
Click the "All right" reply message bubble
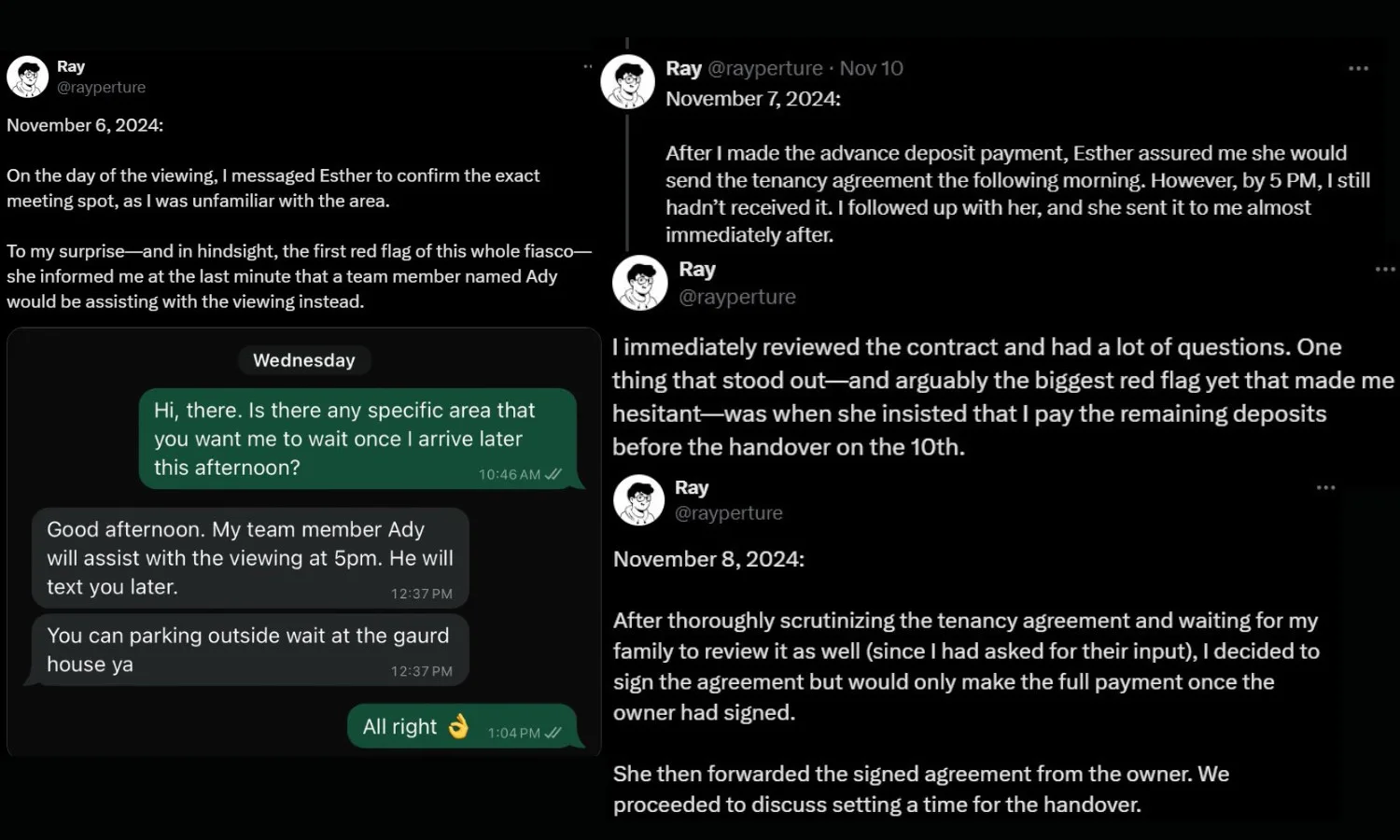[x=462, y=727]
